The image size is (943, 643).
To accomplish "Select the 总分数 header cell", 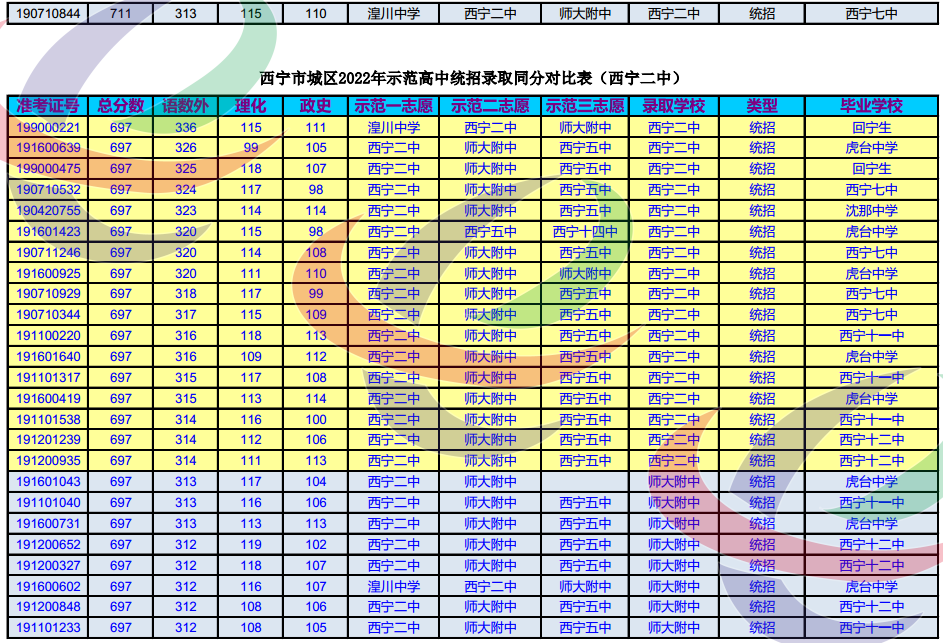I will pos(120,106).
